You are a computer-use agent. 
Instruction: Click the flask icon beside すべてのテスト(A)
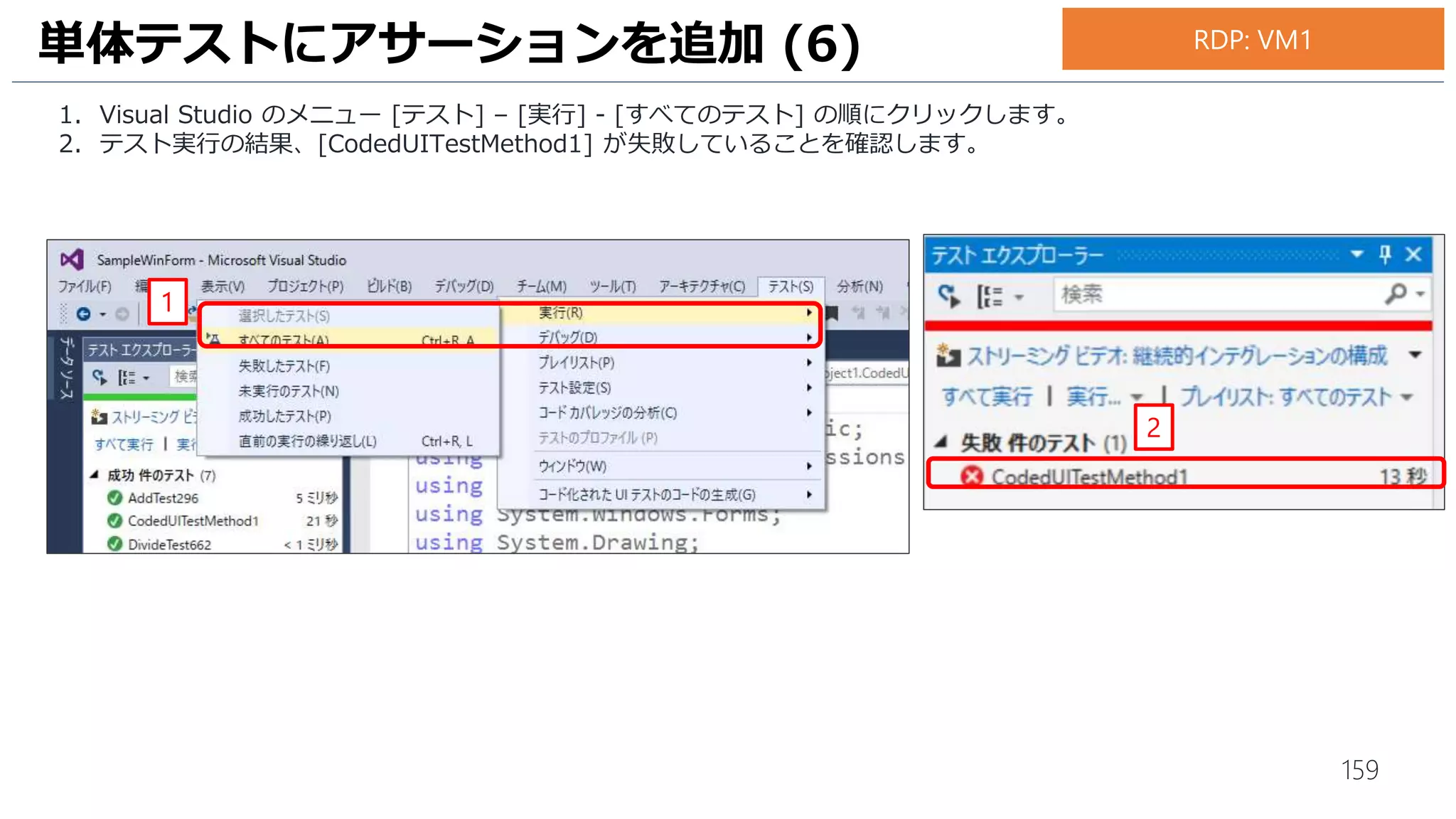[213, 338]
